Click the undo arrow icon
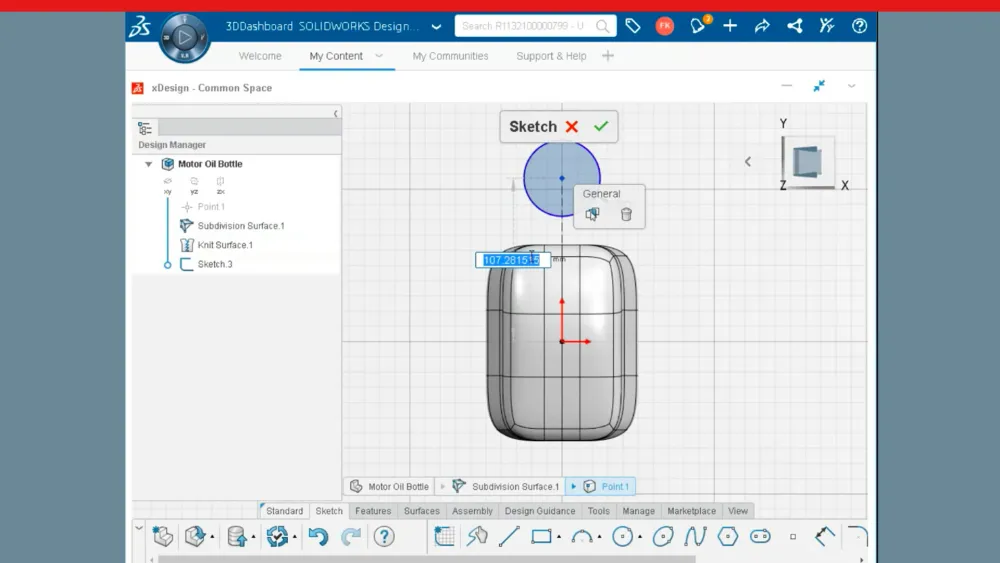Viewport: 1000px width, 563px height. tap(318, 536)
